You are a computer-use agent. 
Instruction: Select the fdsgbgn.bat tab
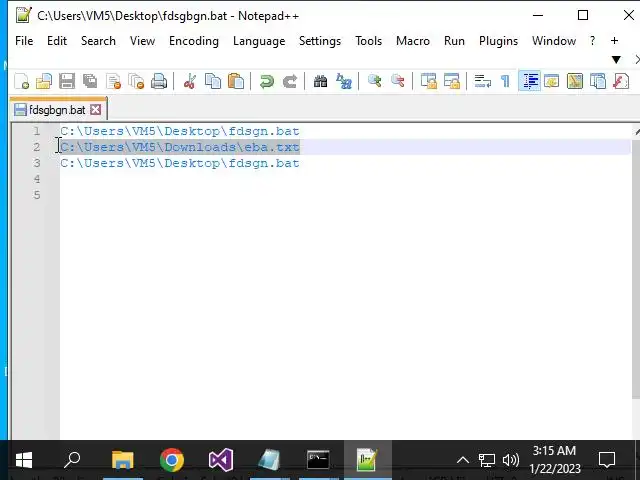[x=58, y=109]
